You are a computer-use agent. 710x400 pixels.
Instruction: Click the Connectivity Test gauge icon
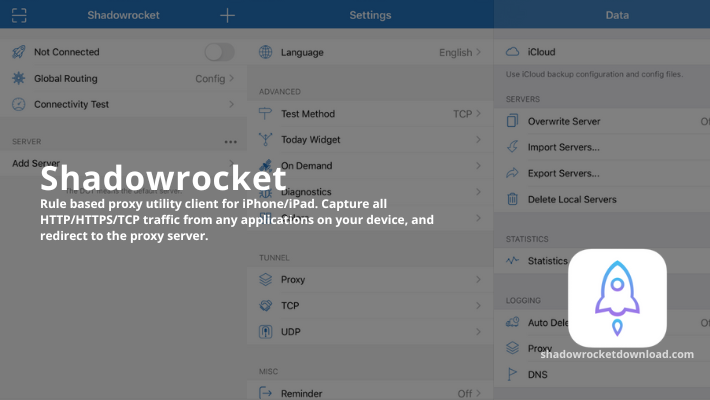tap(19, 104)
